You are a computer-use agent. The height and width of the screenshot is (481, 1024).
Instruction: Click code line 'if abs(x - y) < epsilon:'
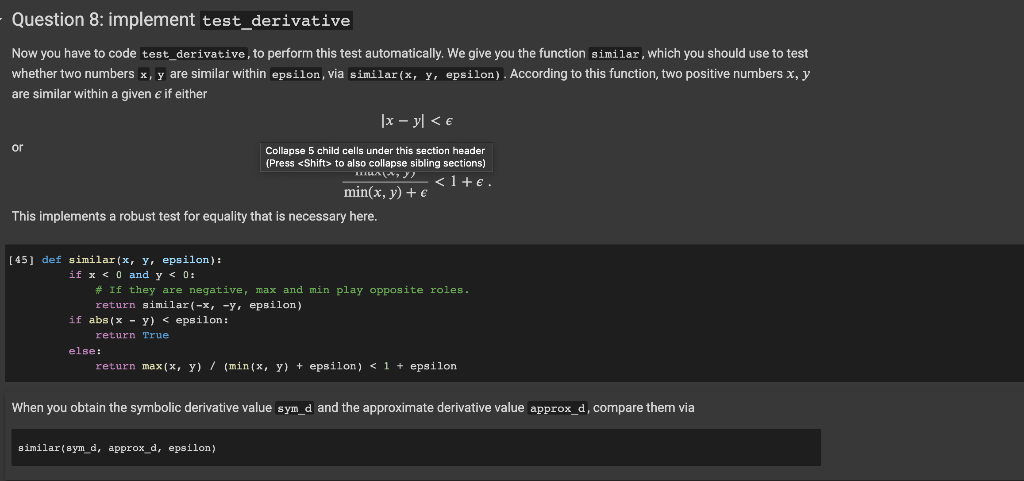[x=149, y=320]
